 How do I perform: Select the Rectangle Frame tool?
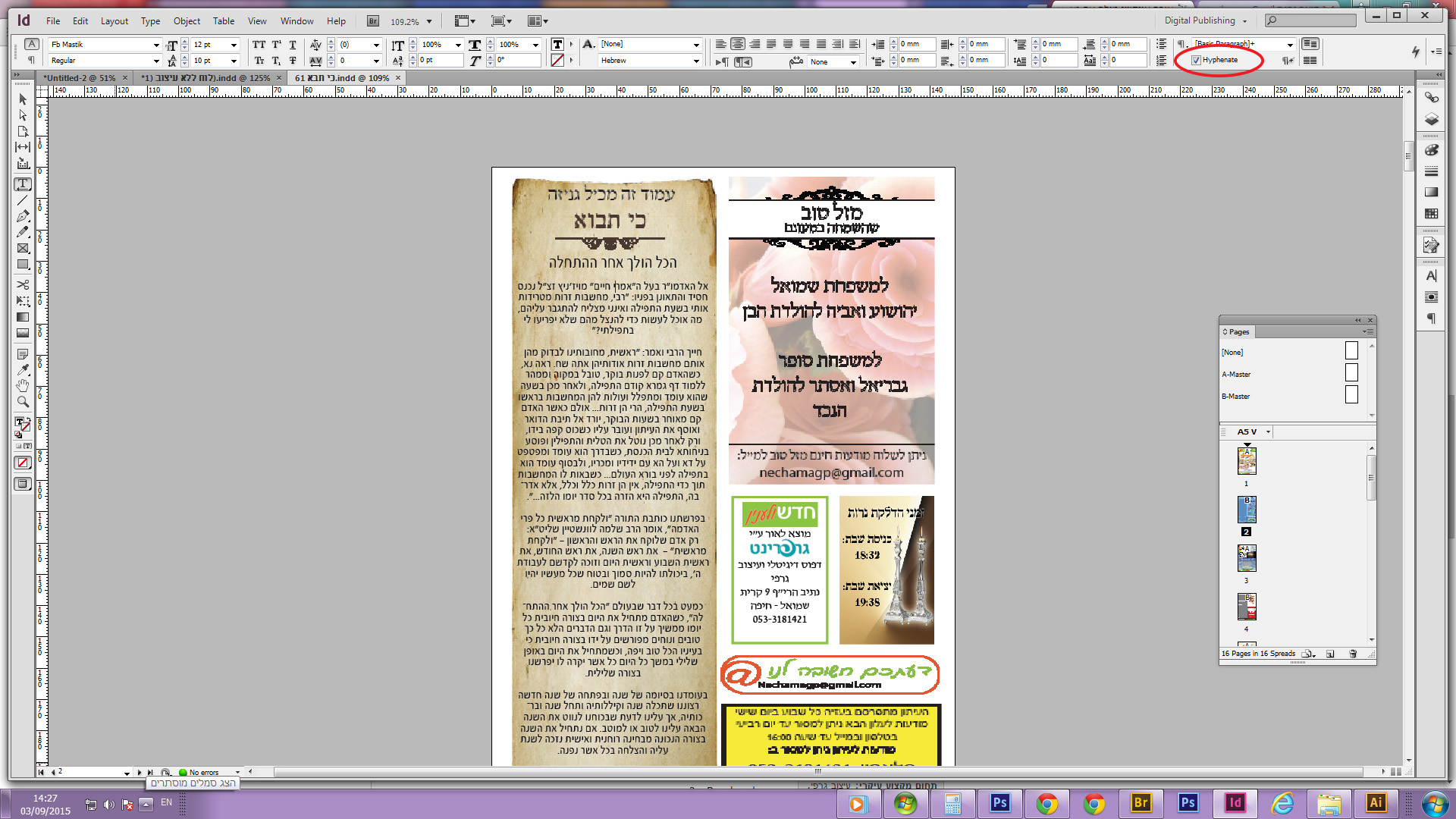point(23,248)
